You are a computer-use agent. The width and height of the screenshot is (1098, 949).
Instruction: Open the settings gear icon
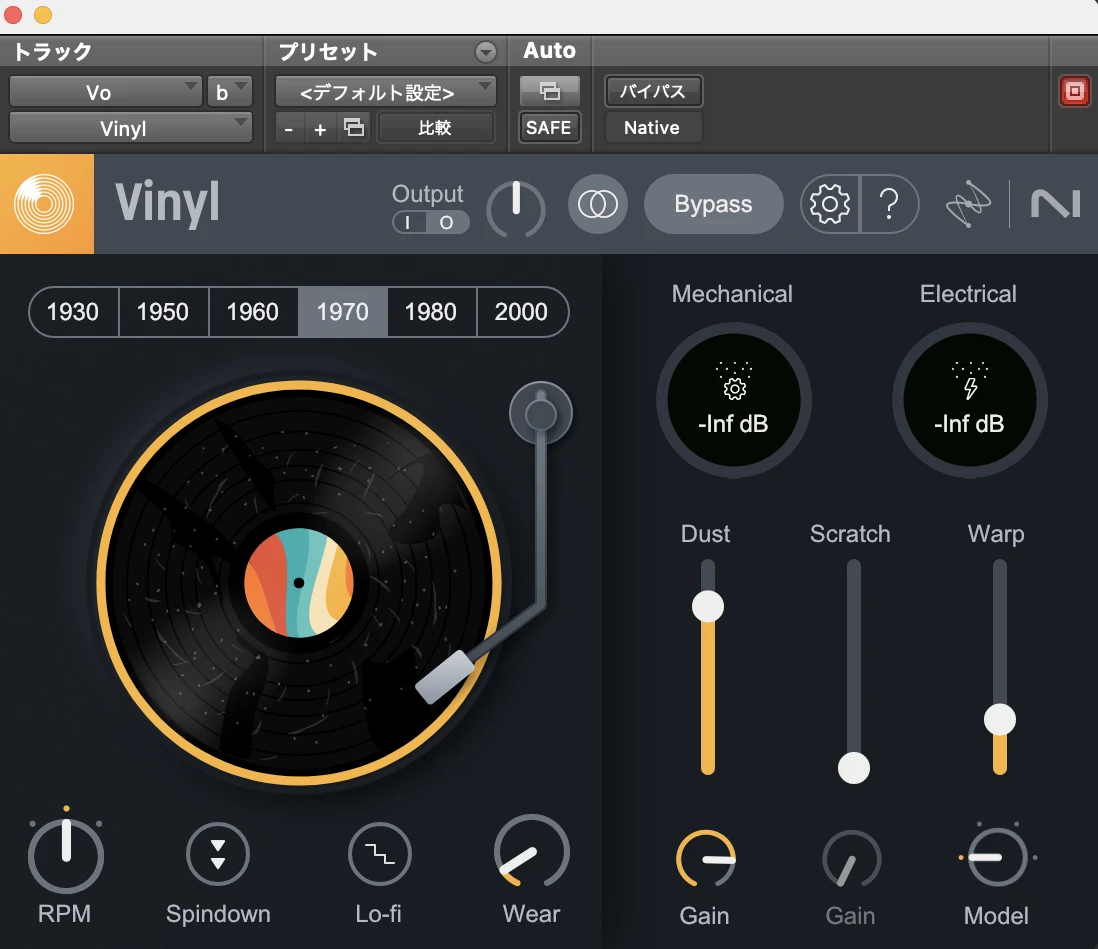point(830,204)
